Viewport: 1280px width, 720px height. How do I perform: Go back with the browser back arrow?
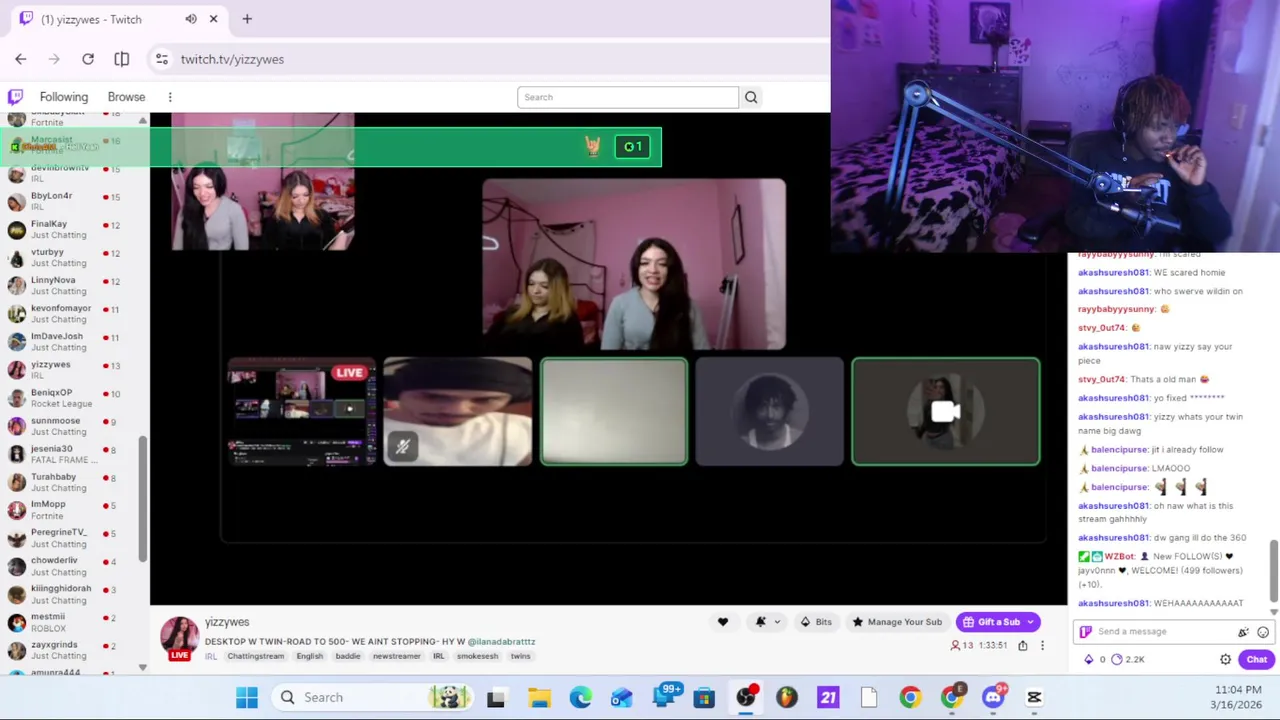click(21, 59)
